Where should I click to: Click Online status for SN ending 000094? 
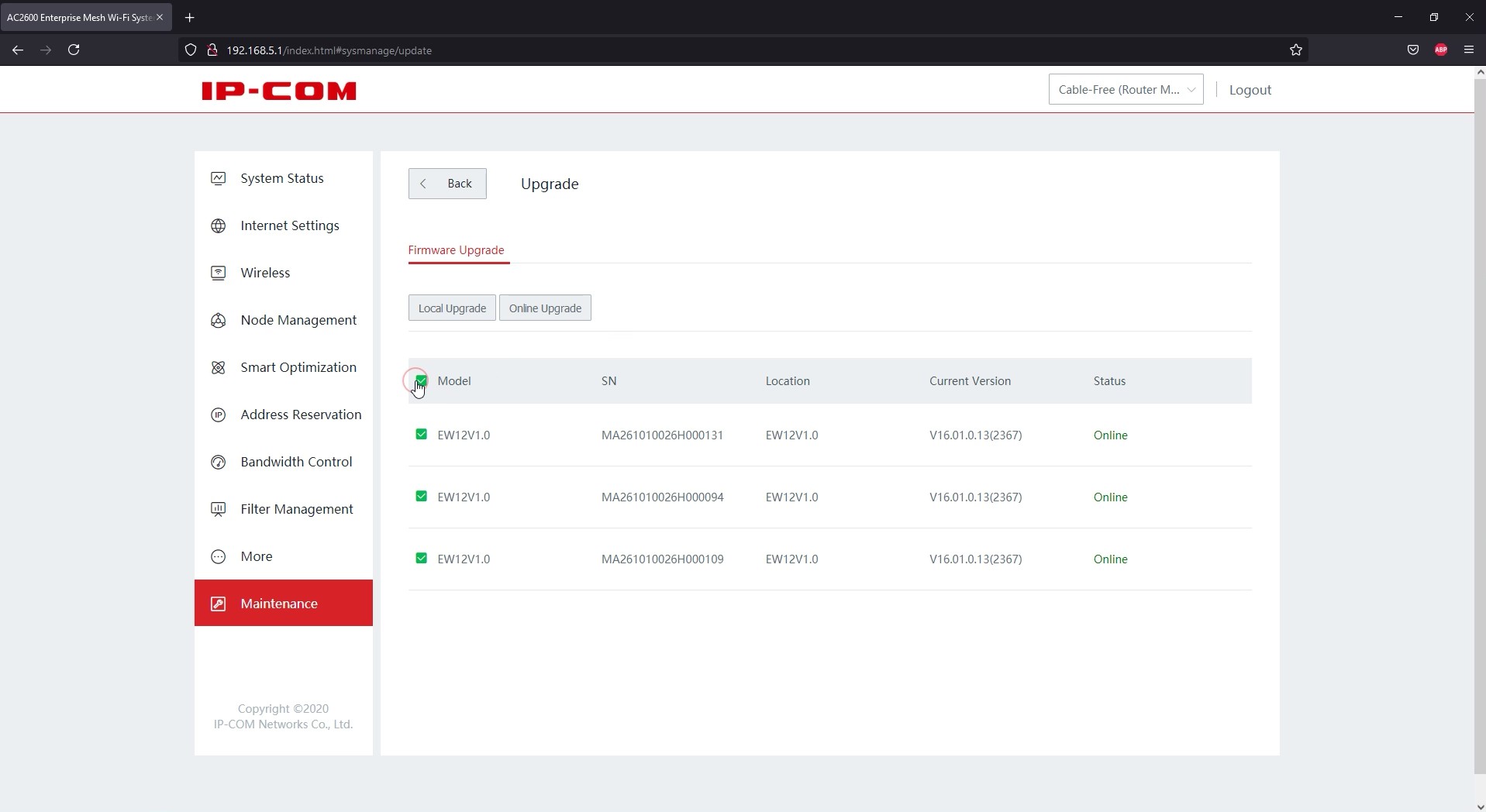coord(1110,497)
